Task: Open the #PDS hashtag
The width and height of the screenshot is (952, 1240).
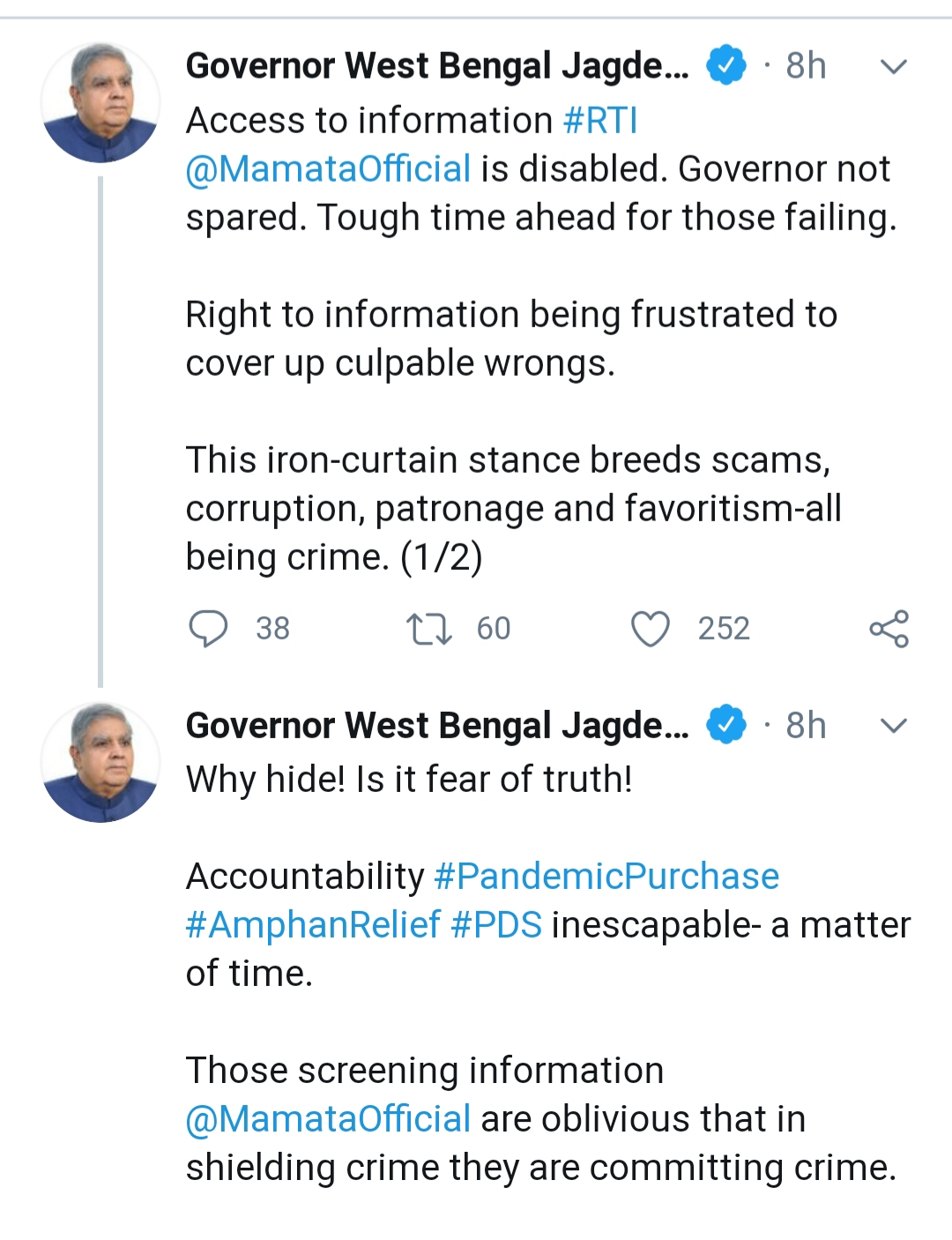Action: pyautogui.click(x=496, y=925)
